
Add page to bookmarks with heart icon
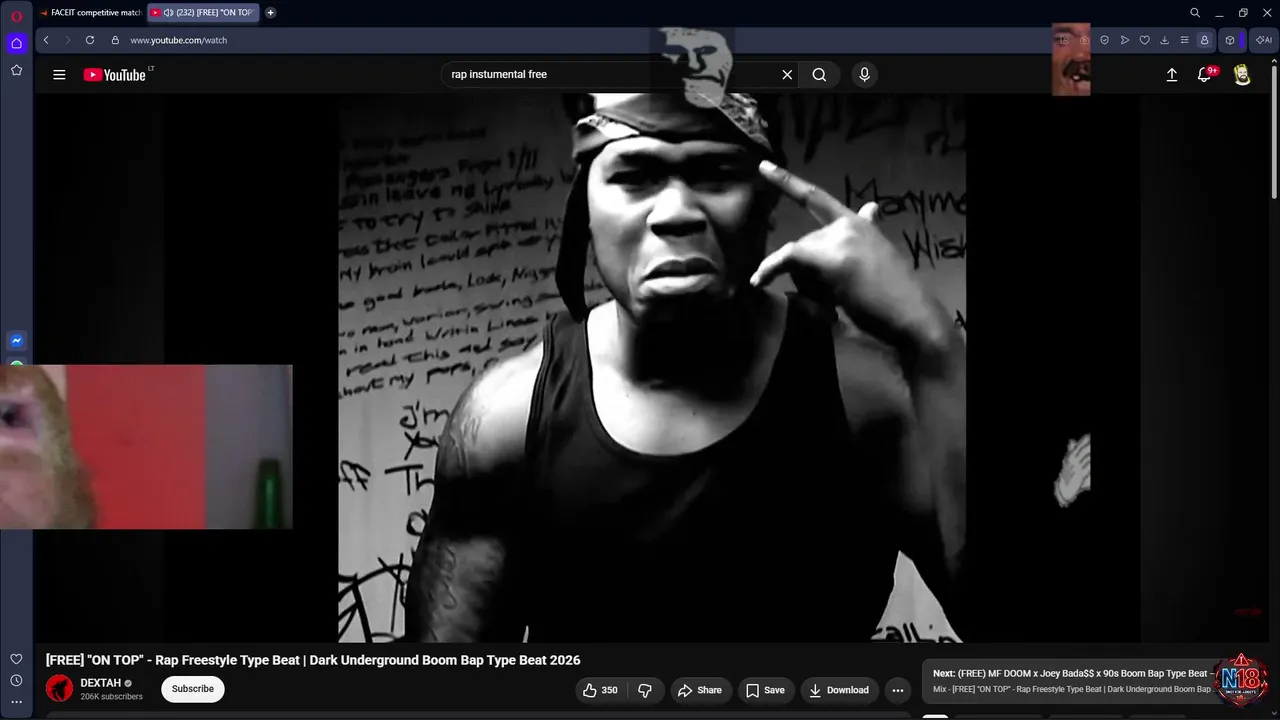point(1145,40)
